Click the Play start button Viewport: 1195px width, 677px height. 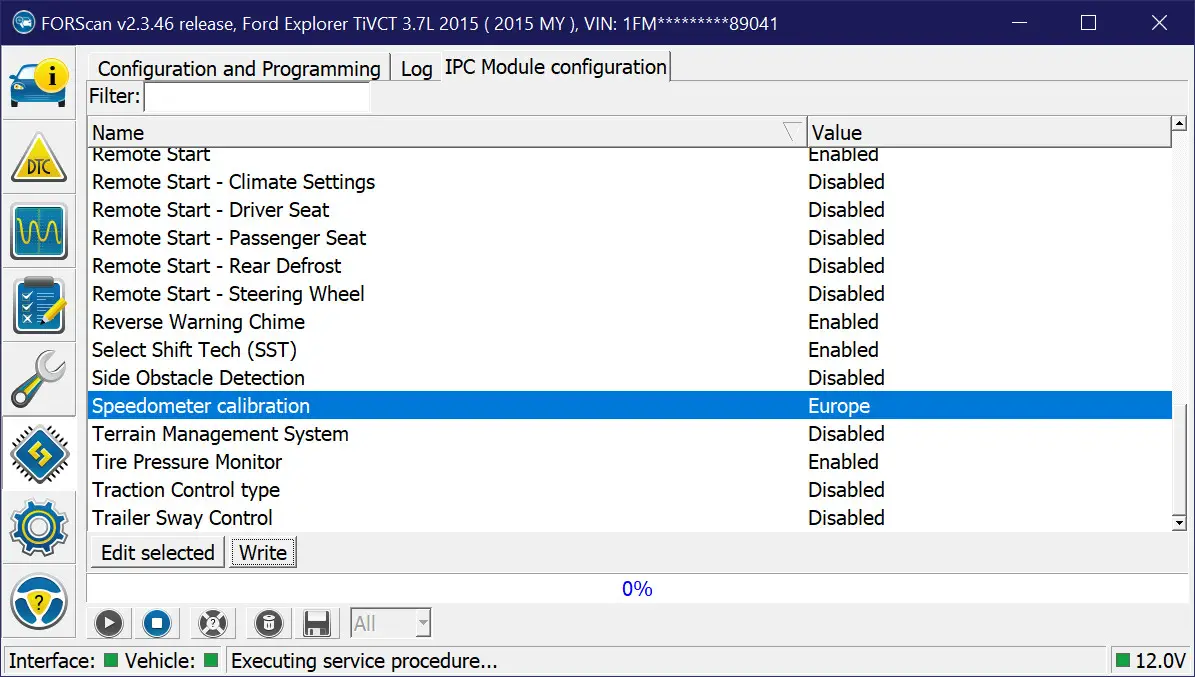point(109,623)
